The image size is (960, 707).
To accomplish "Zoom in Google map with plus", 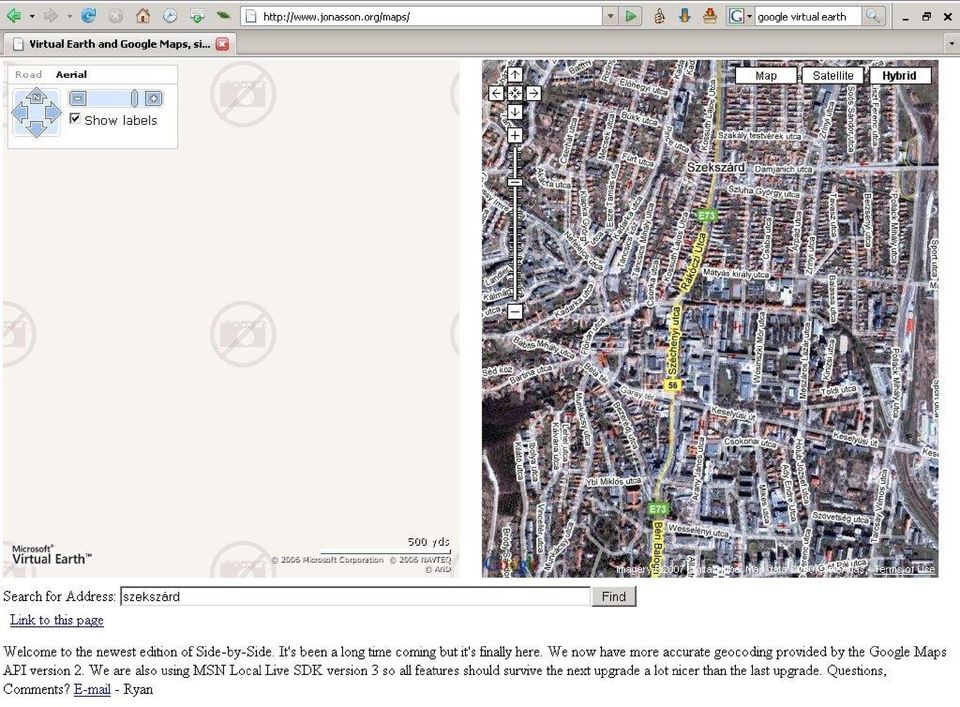I will (x=515, y=135).
